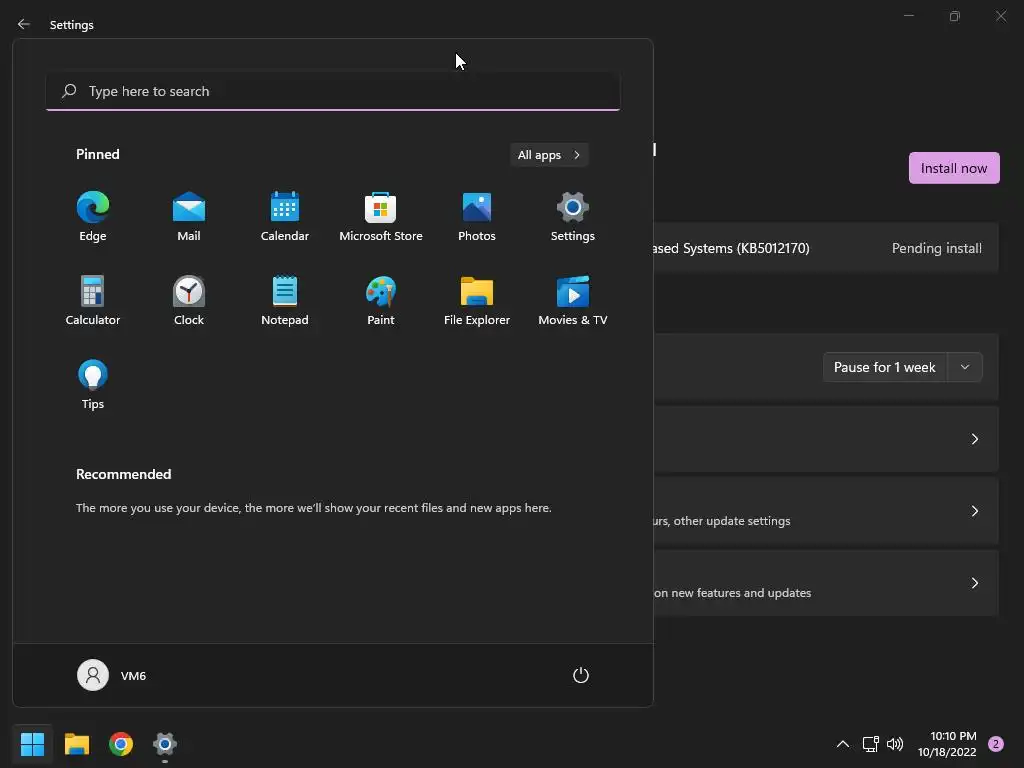1024x768 pixels.
Task: Open the other update settings row chevron
Action: (x=974, y=511)
